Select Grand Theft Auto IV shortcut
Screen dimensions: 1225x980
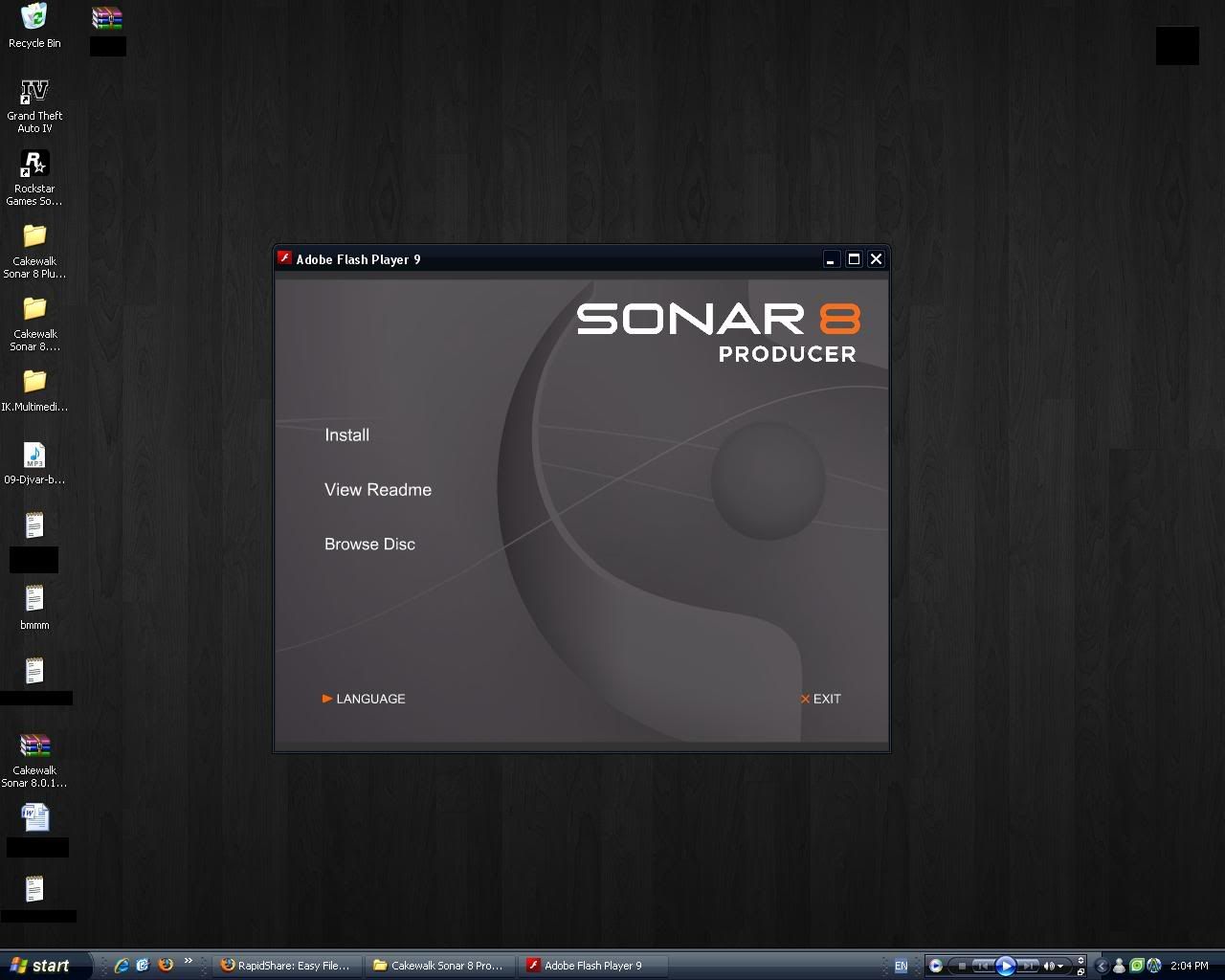click(34, 106)
